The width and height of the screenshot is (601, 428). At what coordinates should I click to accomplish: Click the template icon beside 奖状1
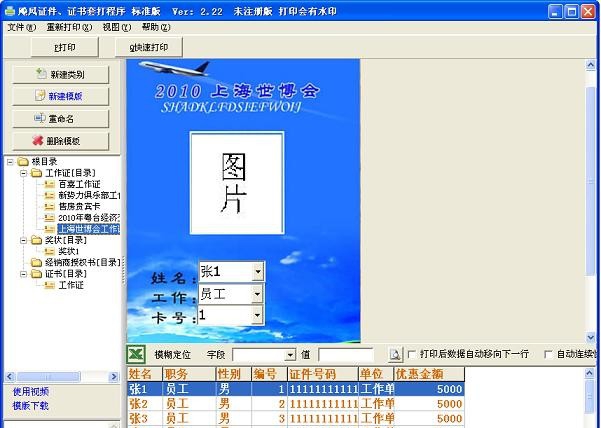click(x=49, y=251)
